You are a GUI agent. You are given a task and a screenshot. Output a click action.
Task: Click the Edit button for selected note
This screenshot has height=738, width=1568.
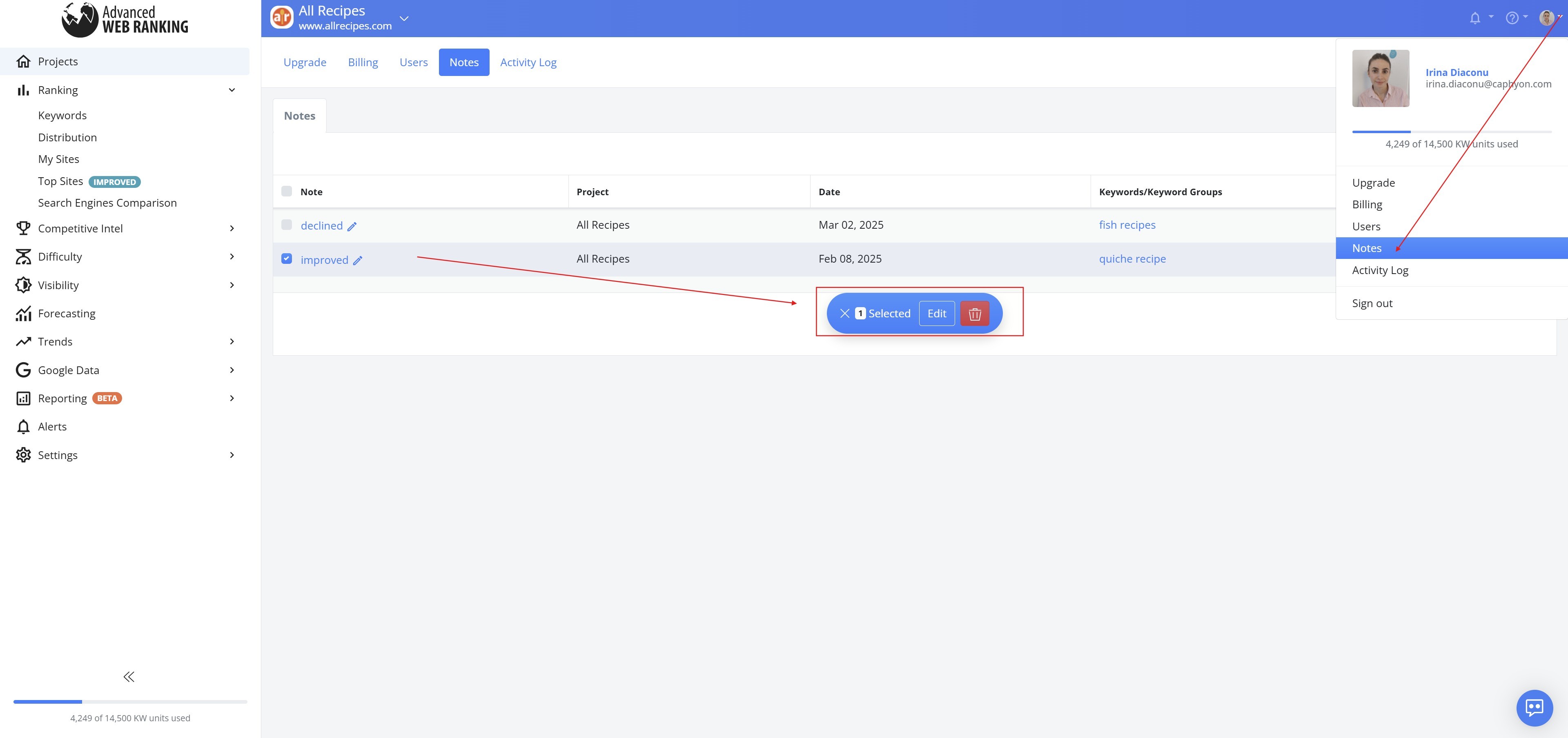click(x=937, y=314)
